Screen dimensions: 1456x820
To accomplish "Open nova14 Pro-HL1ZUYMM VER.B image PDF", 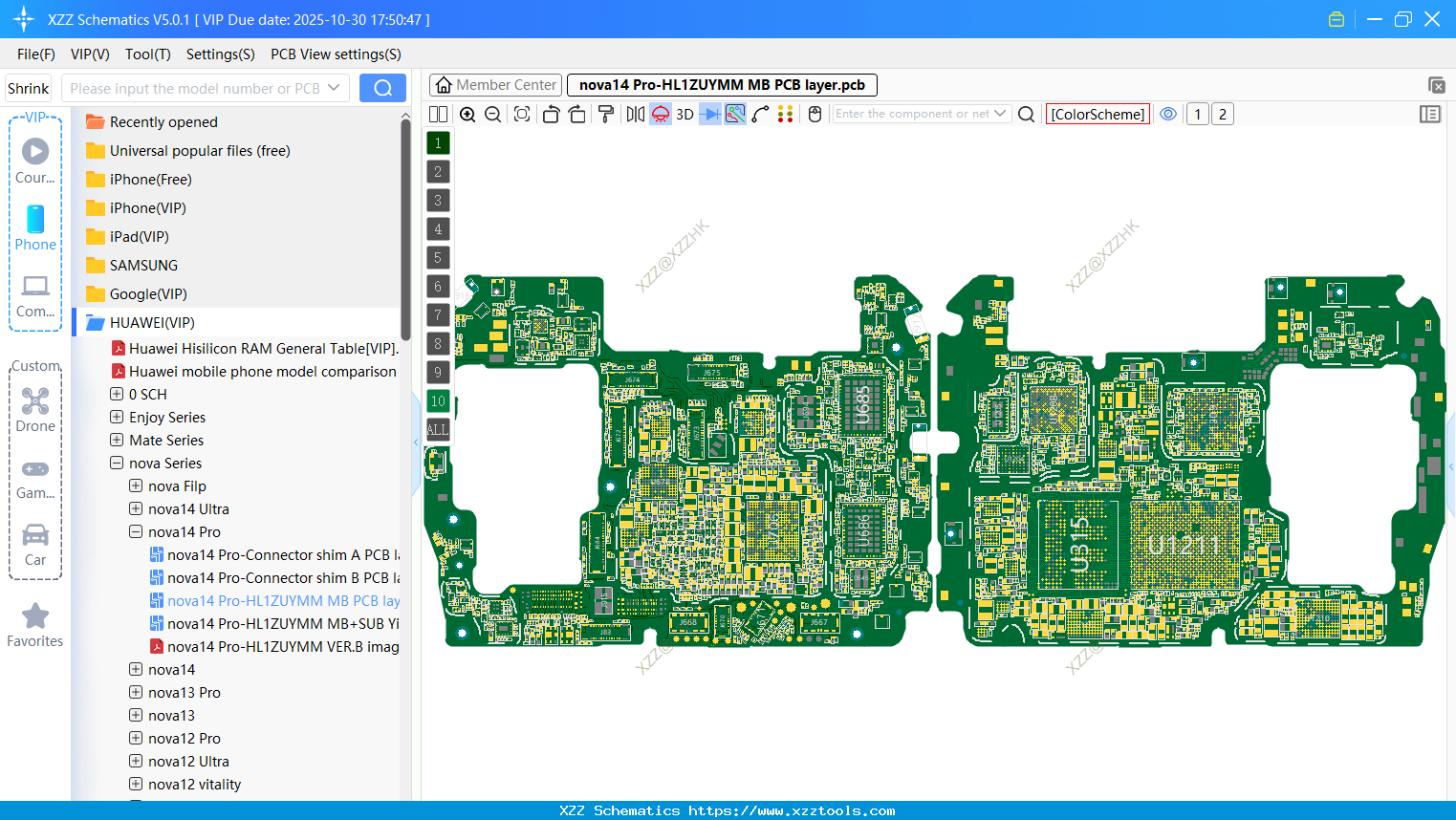I will (274, 647).
